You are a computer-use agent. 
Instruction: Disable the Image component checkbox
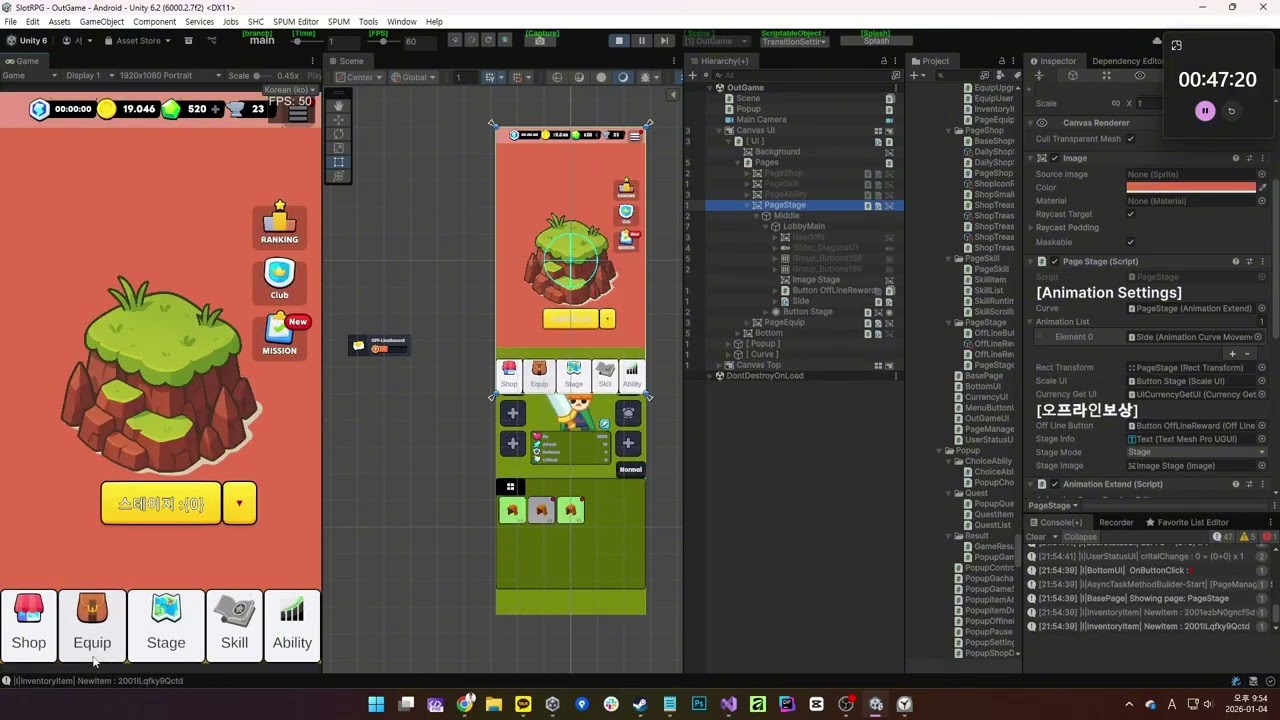coord(1054,158)
